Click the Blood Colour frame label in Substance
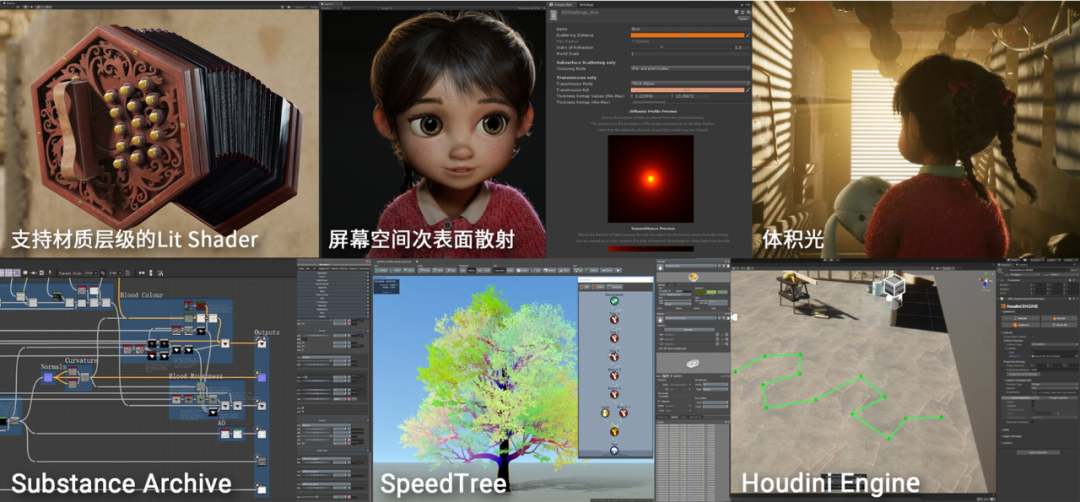The width and height of the screenshot is (1080, 502). (142, 295)
